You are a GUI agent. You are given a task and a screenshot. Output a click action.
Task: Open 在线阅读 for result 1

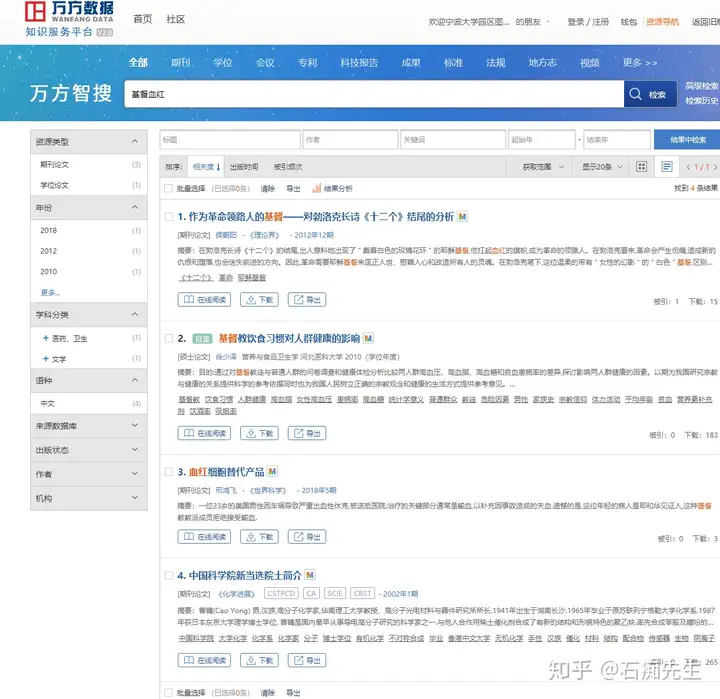[x=204, y=300]
